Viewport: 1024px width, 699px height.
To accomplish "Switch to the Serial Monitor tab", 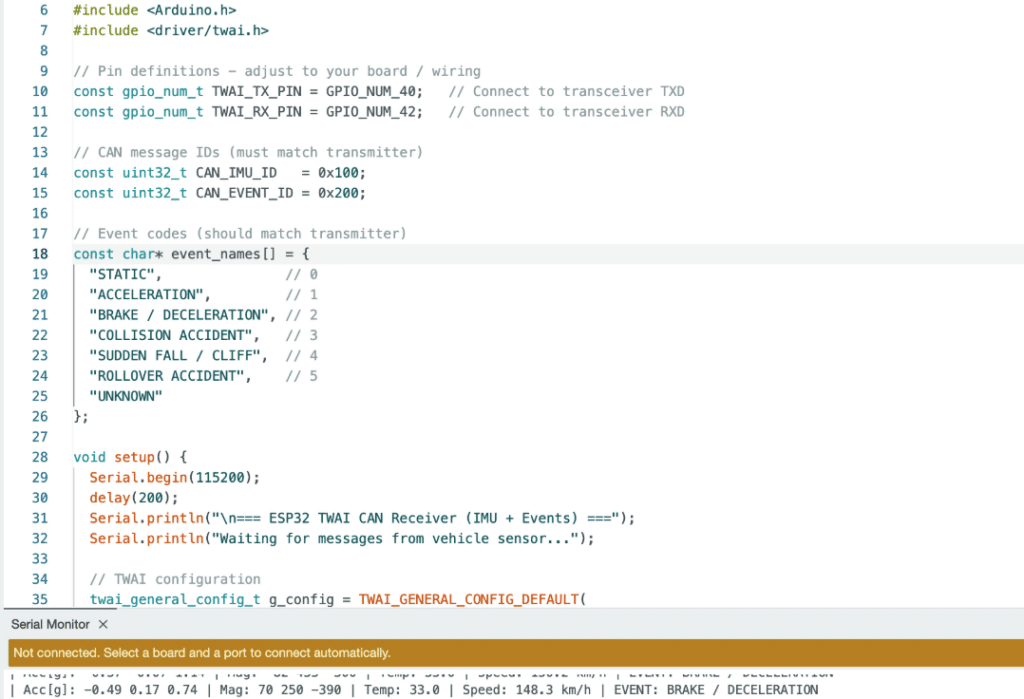I will point(50,624).
